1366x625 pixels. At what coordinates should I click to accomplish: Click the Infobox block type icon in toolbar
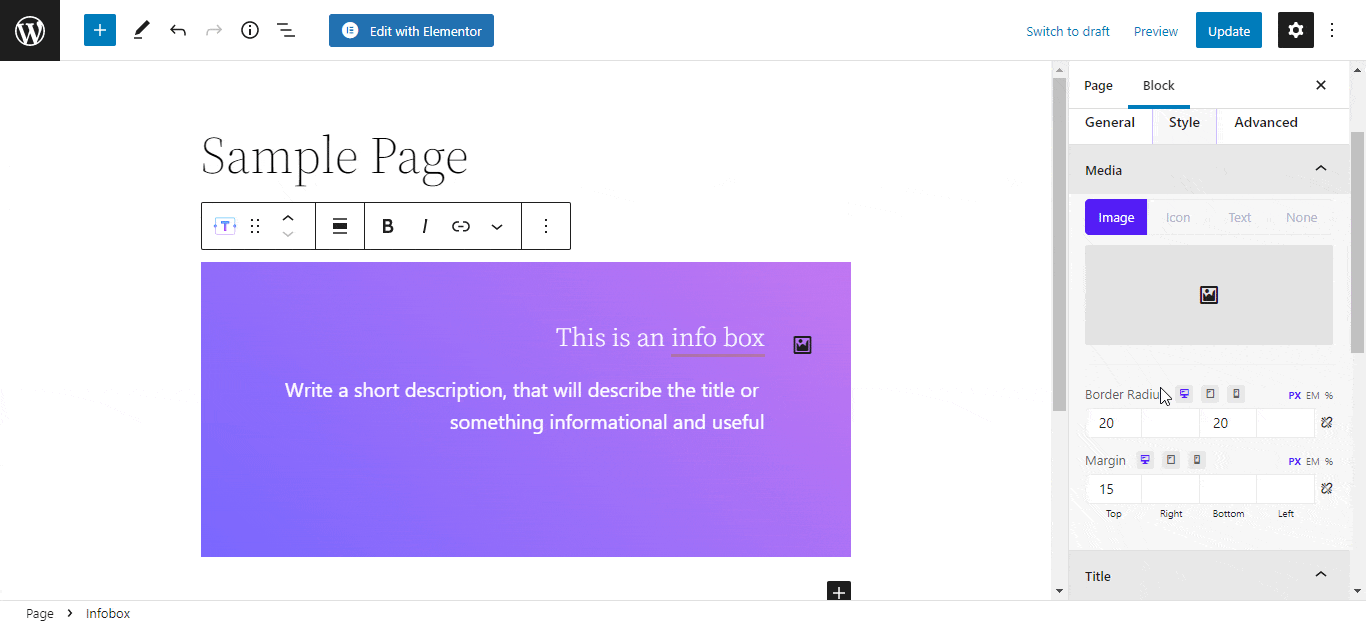click(225, 226)
